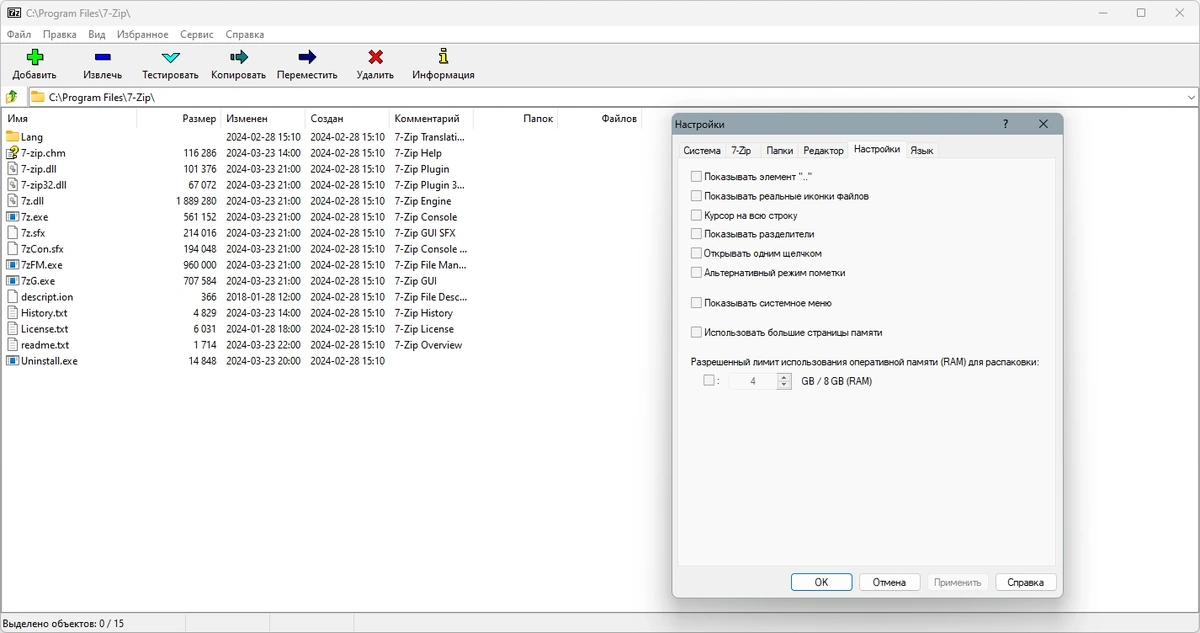Click the Uninstall.exe file icon
Screen dimensions: 1200x633
pos(13,361)
